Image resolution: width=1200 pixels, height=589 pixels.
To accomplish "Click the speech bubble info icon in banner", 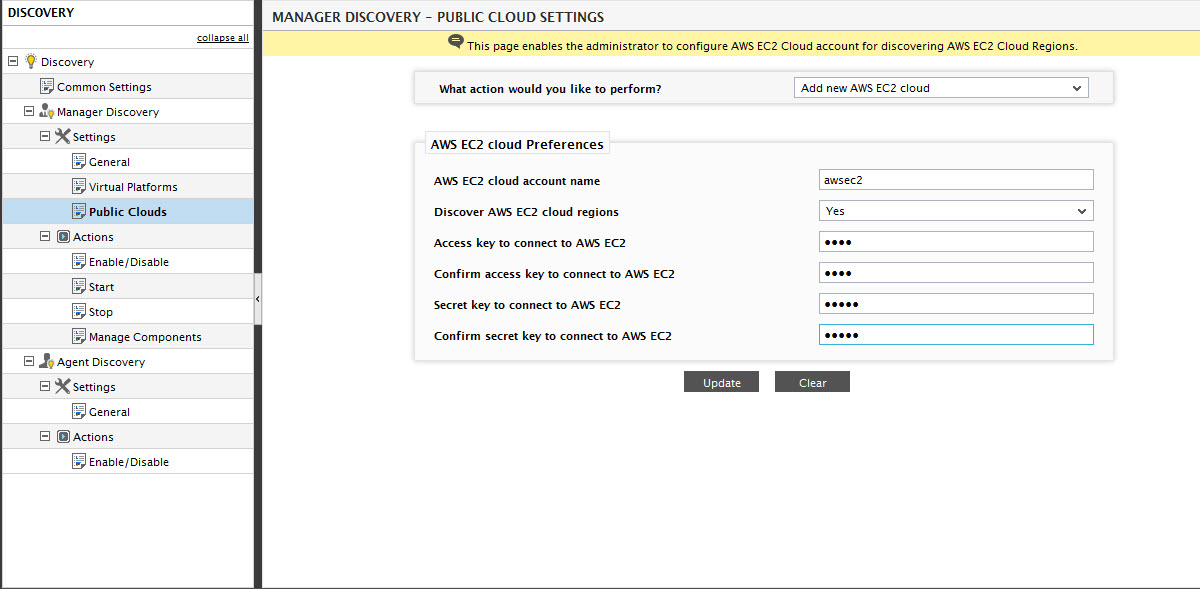I will [456, 42].
